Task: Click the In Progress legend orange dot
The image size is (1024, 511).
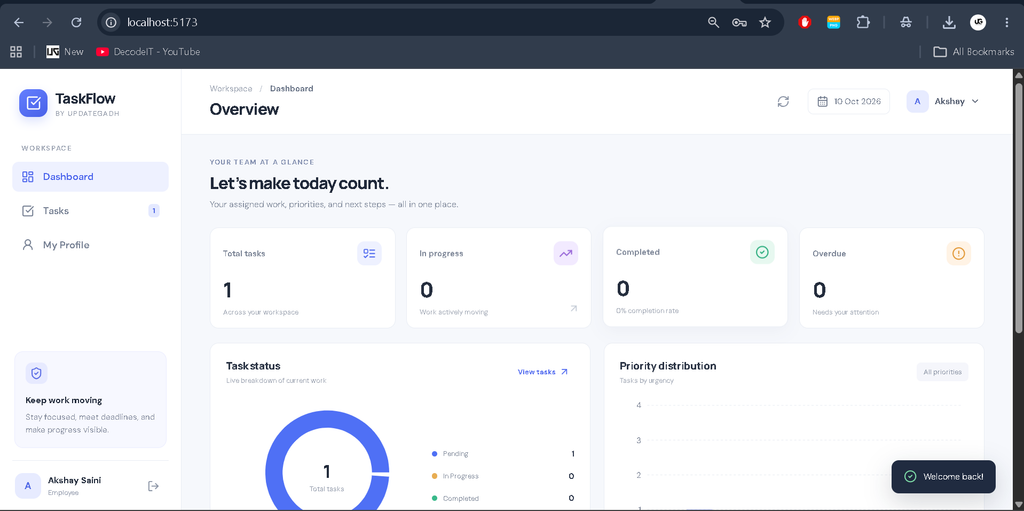Action: click(434, 476)
